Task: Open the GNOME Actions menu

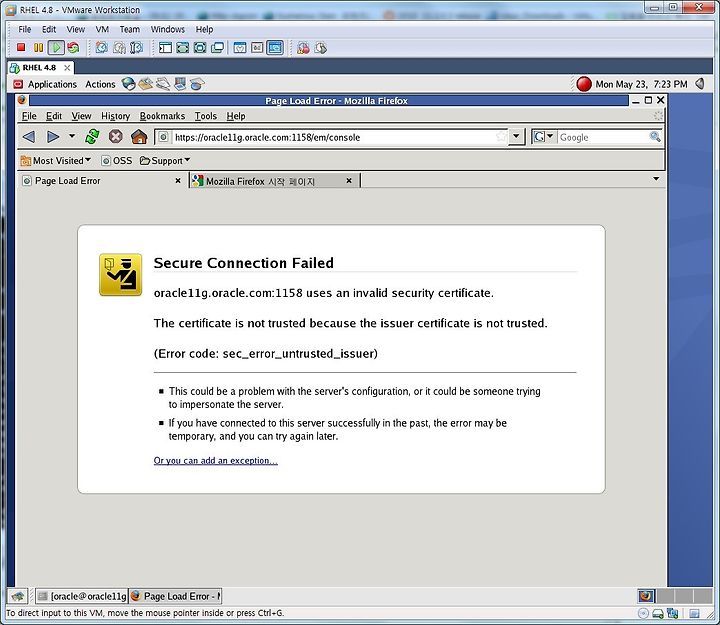Action: pyautogui.click(x=100, y=84)
